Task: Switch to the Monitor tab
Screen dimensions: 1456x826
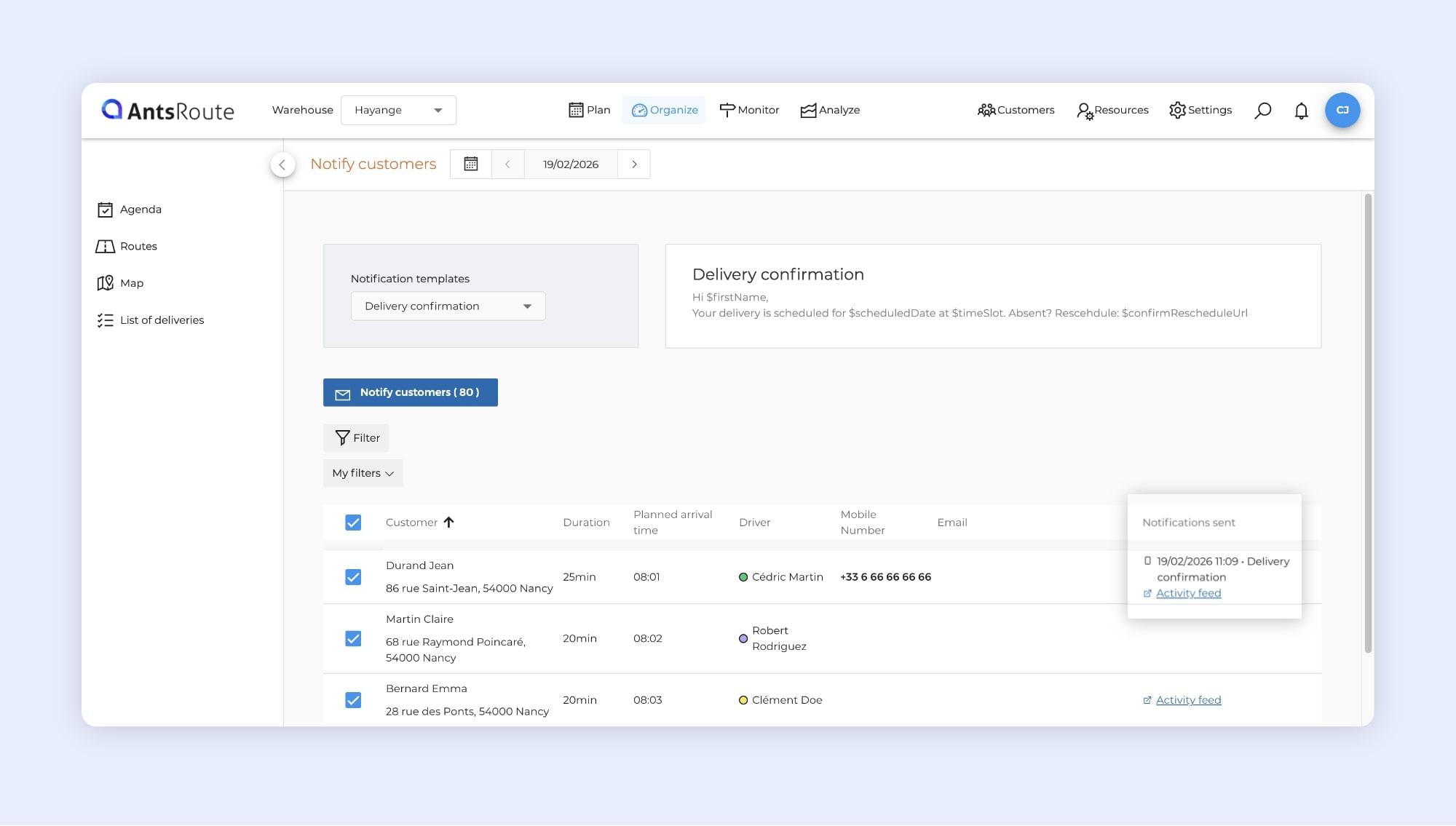Action: tap(749, 111)
